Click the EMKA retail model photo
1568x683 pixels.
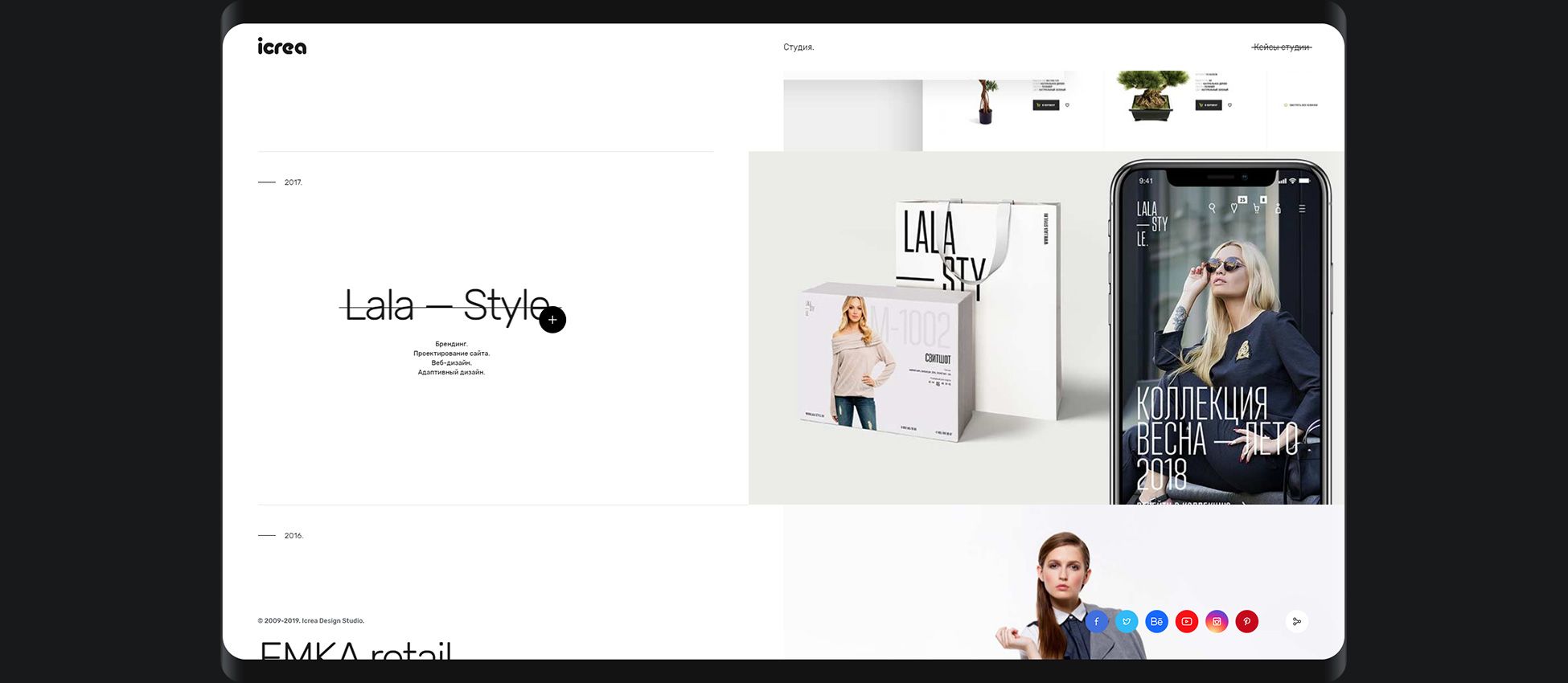tap(1061, 595)
